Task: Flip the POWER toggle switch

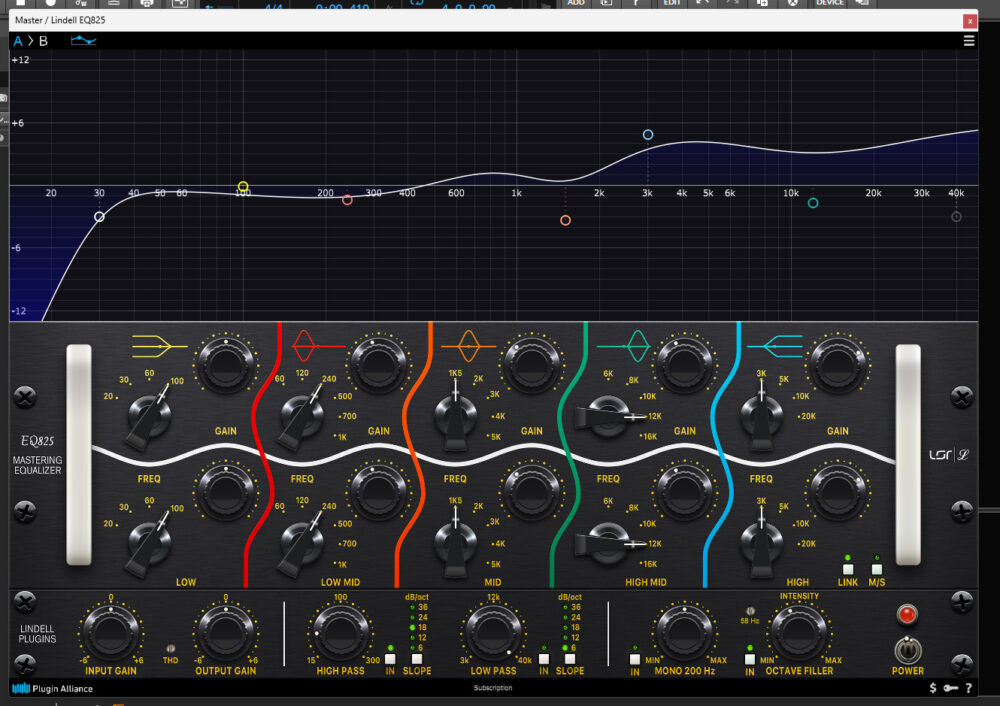Action: click(908, 650)
